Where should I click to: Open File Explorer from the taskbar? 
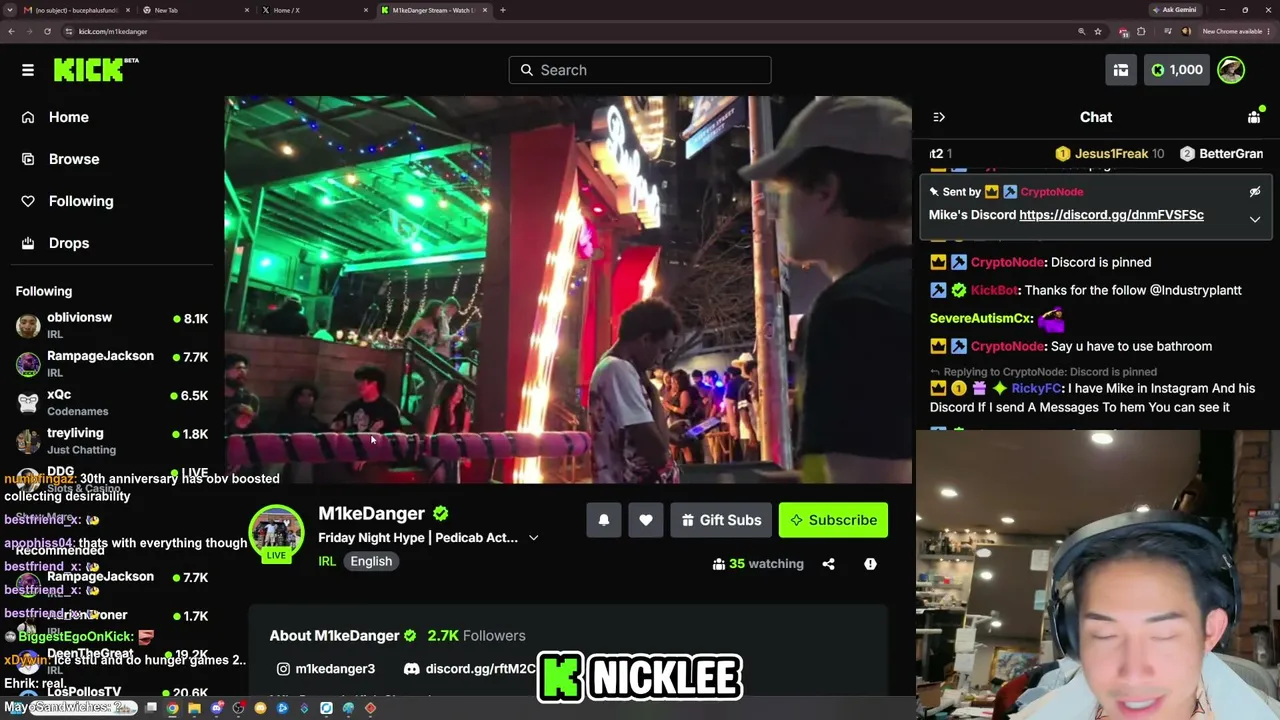195,708
